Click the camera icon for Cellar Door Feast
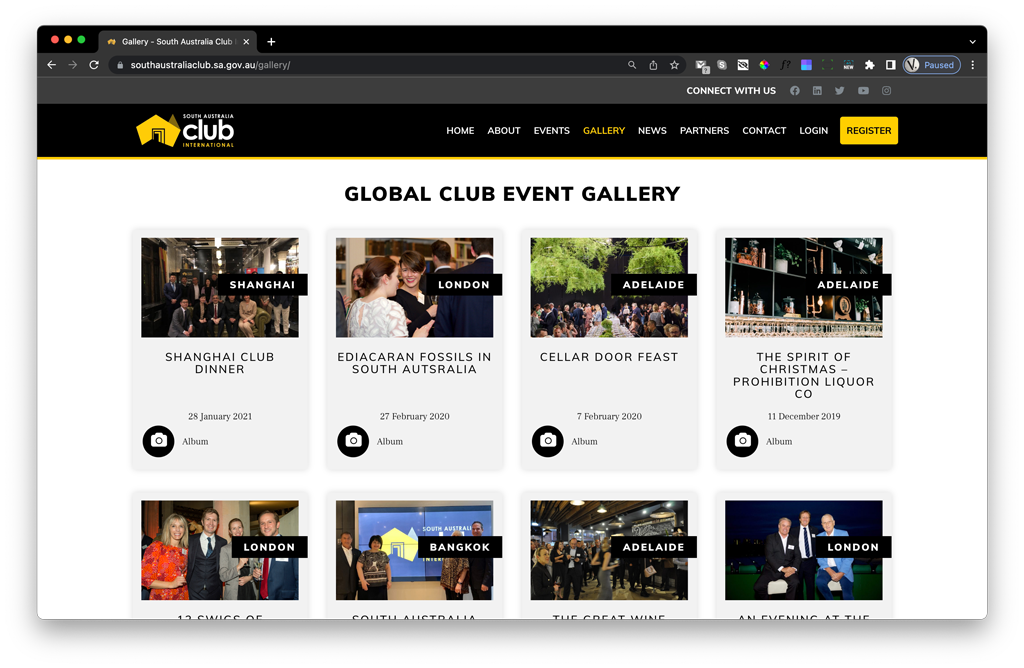 click(x=548, y=441)
